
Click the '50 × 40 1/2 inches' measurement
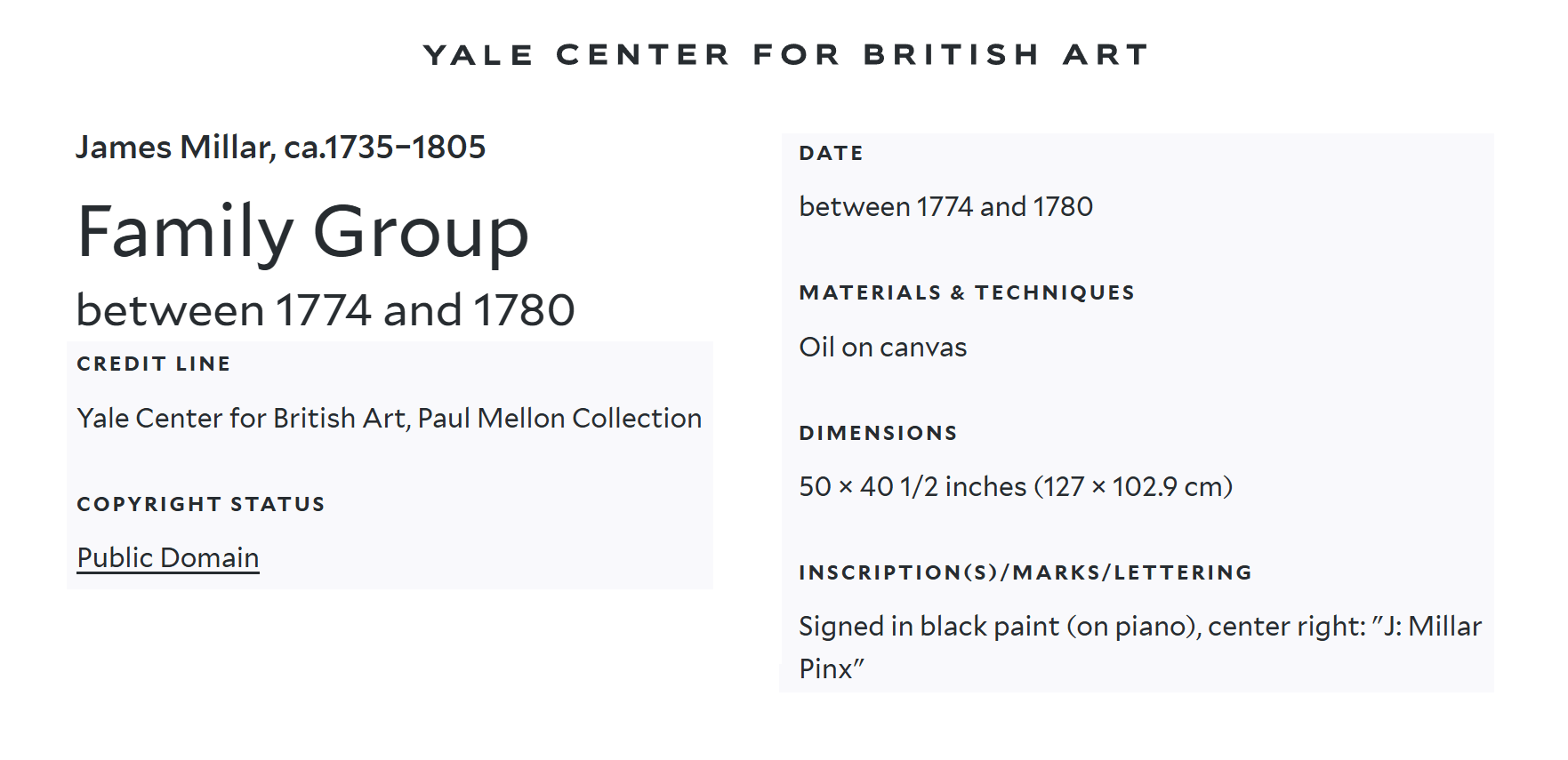tap(913, 486)
